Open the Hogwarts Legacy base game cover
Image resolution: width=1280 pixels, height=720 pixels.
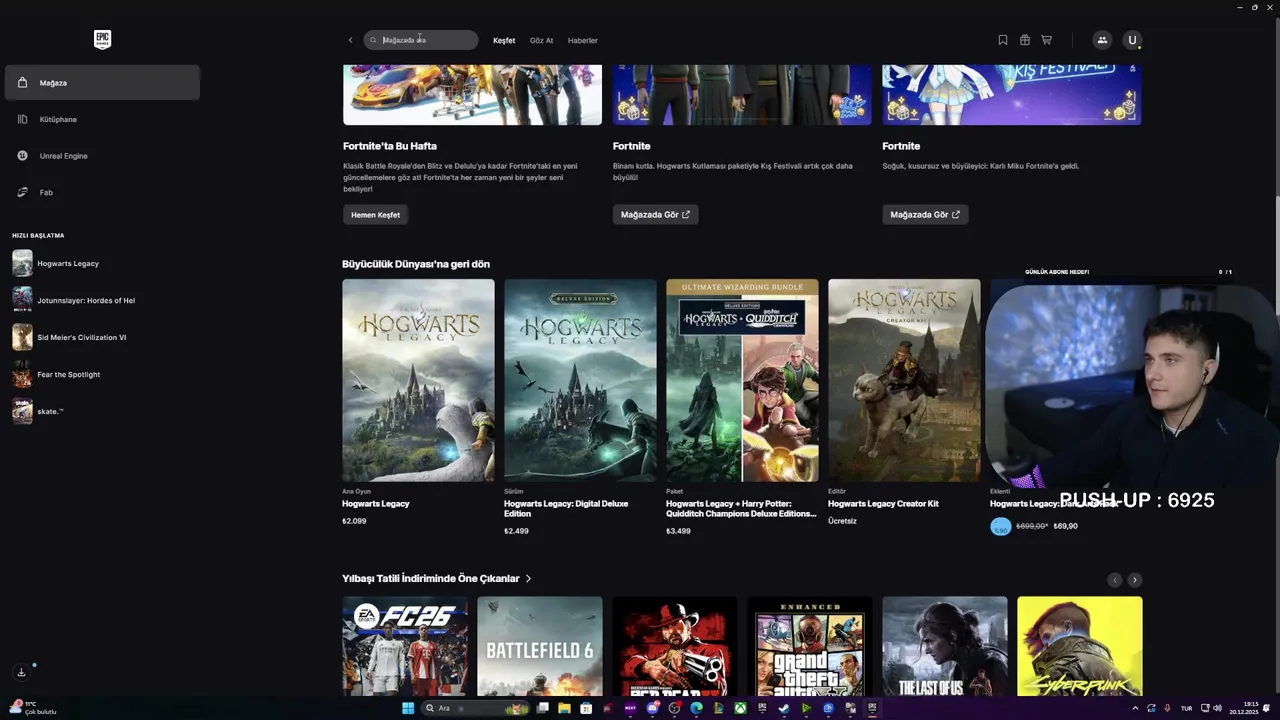click(418, 380)
